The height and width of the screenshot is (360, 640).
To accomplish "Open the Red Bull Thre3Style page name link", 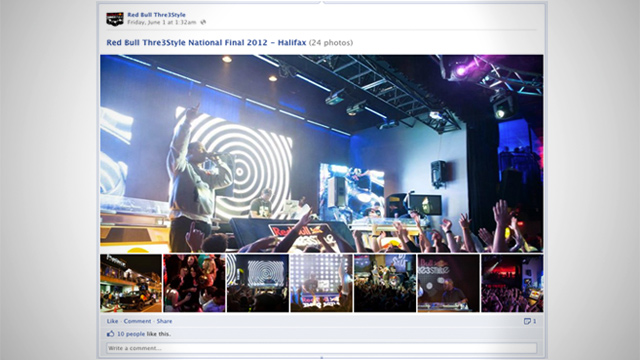I will (x=156, y=15).
